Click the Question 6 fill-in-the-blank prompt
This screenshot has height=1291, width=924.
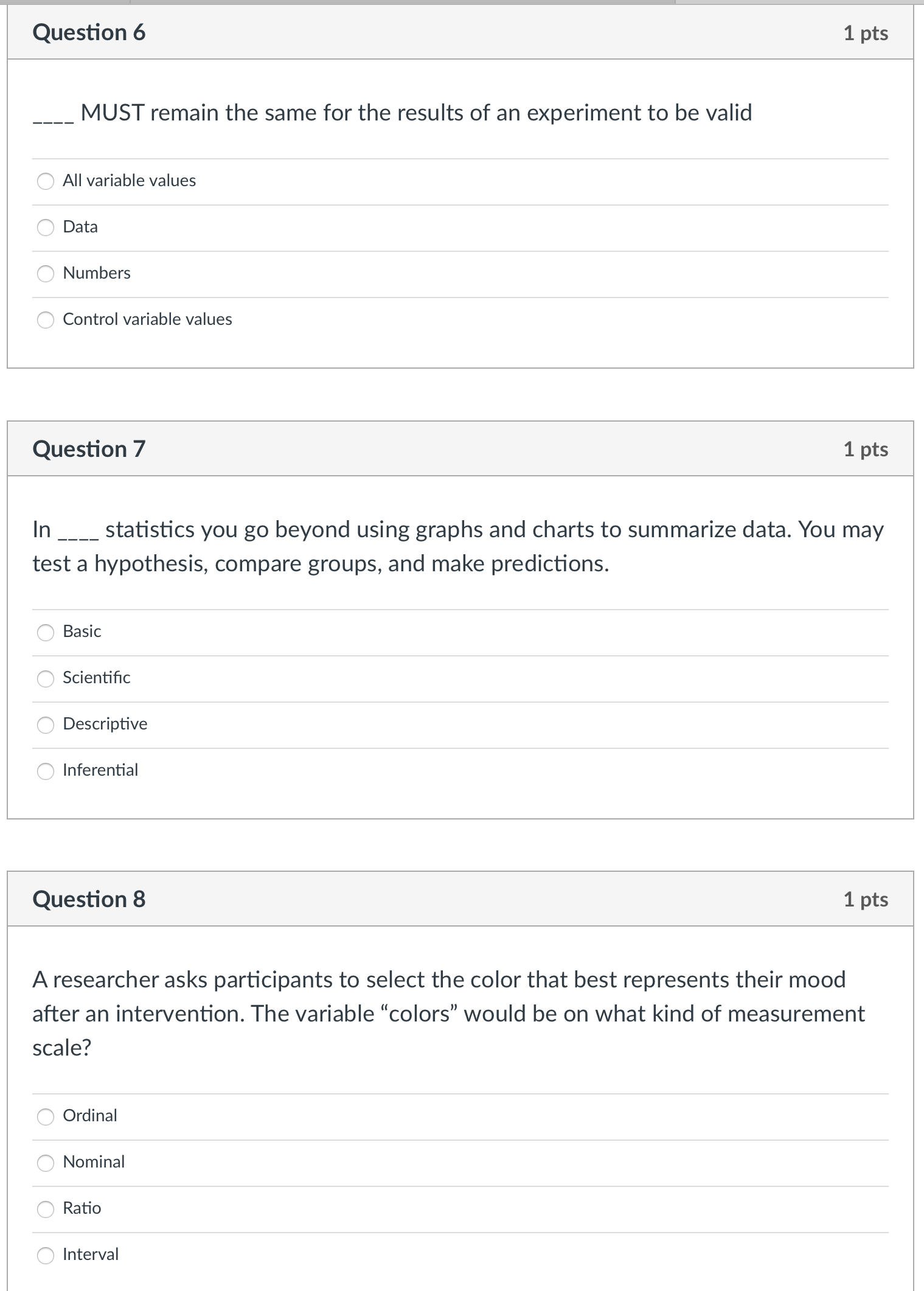(392, 113)
